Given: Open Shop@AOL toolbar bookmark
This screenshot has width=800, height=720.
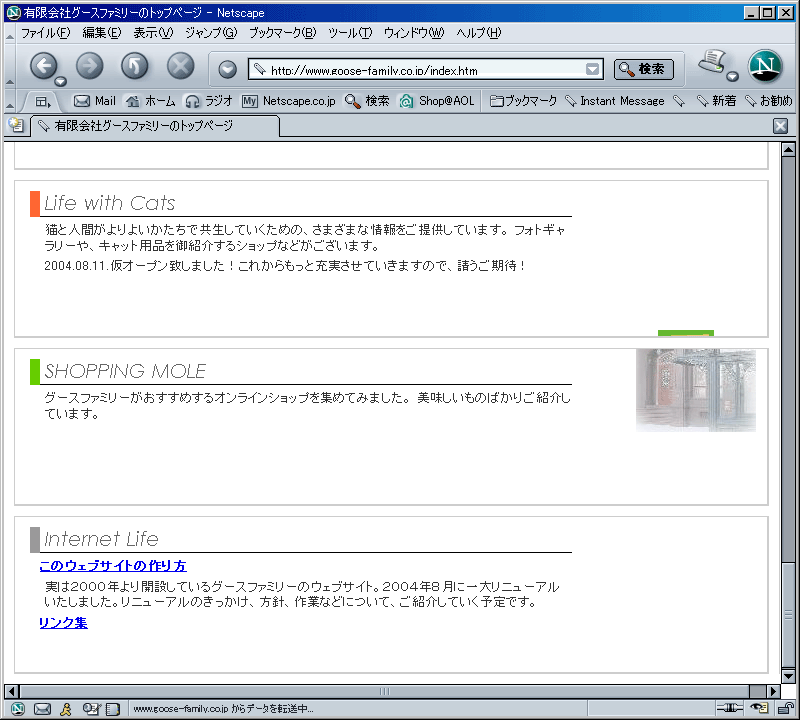Looking at the screenshot, I should point(437,101).
